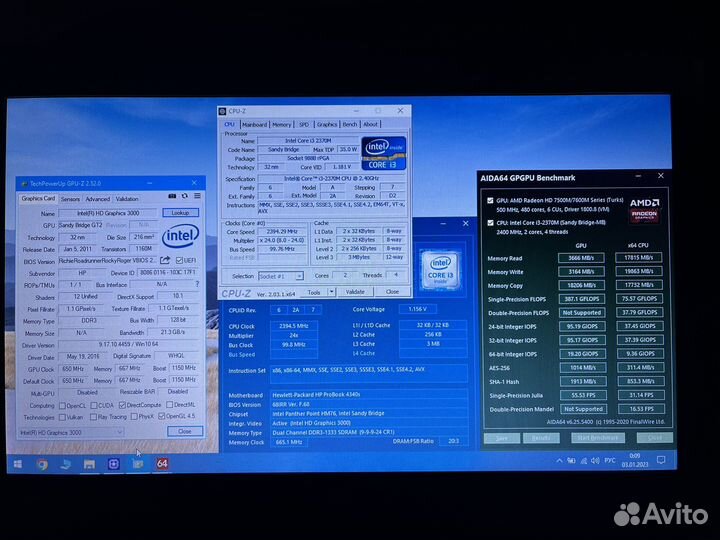Open the Socket #1 selection dropdown in CPU-Z
Image resolution: width=720 pixels, height=540 pixels.
281,276
